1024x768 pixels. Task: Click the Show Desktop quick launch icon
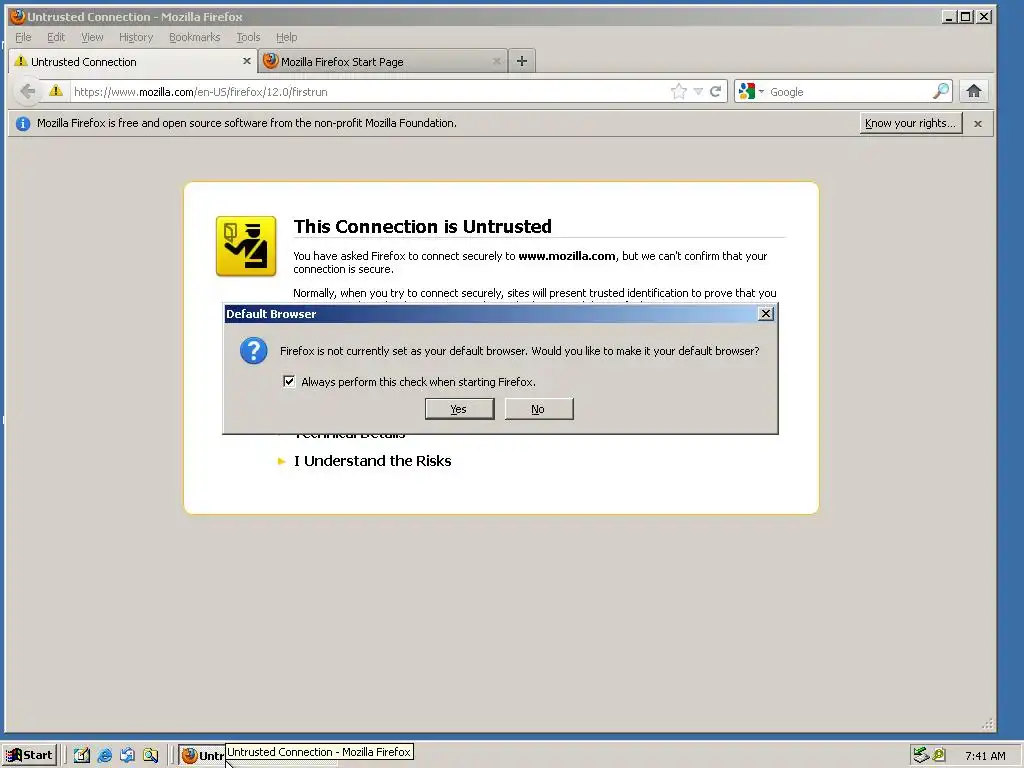pyautogui.click(x=82, y=755)
